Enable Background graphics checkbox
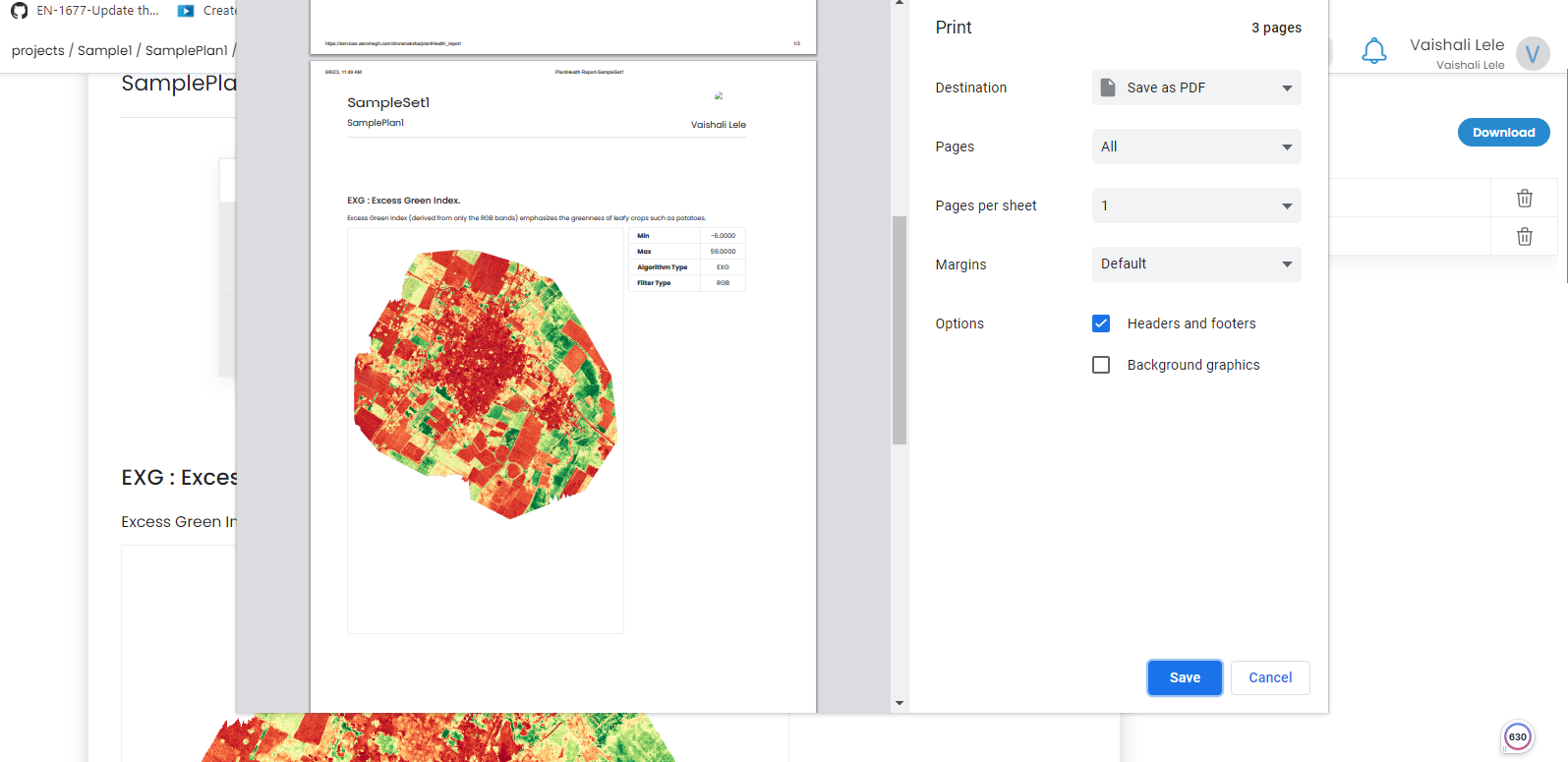The image size is (1568, 762). click(1101, 365)
